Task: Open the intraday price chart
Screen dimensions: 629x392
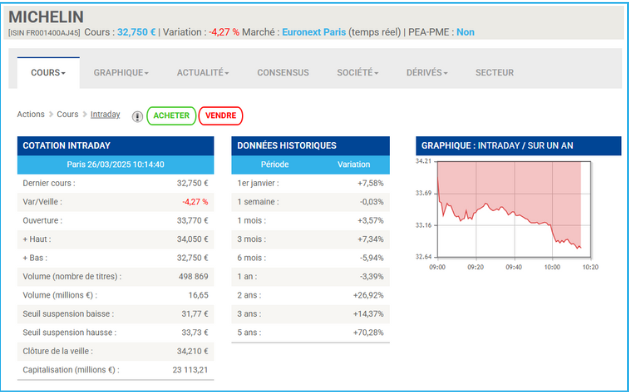Action: 513,209
